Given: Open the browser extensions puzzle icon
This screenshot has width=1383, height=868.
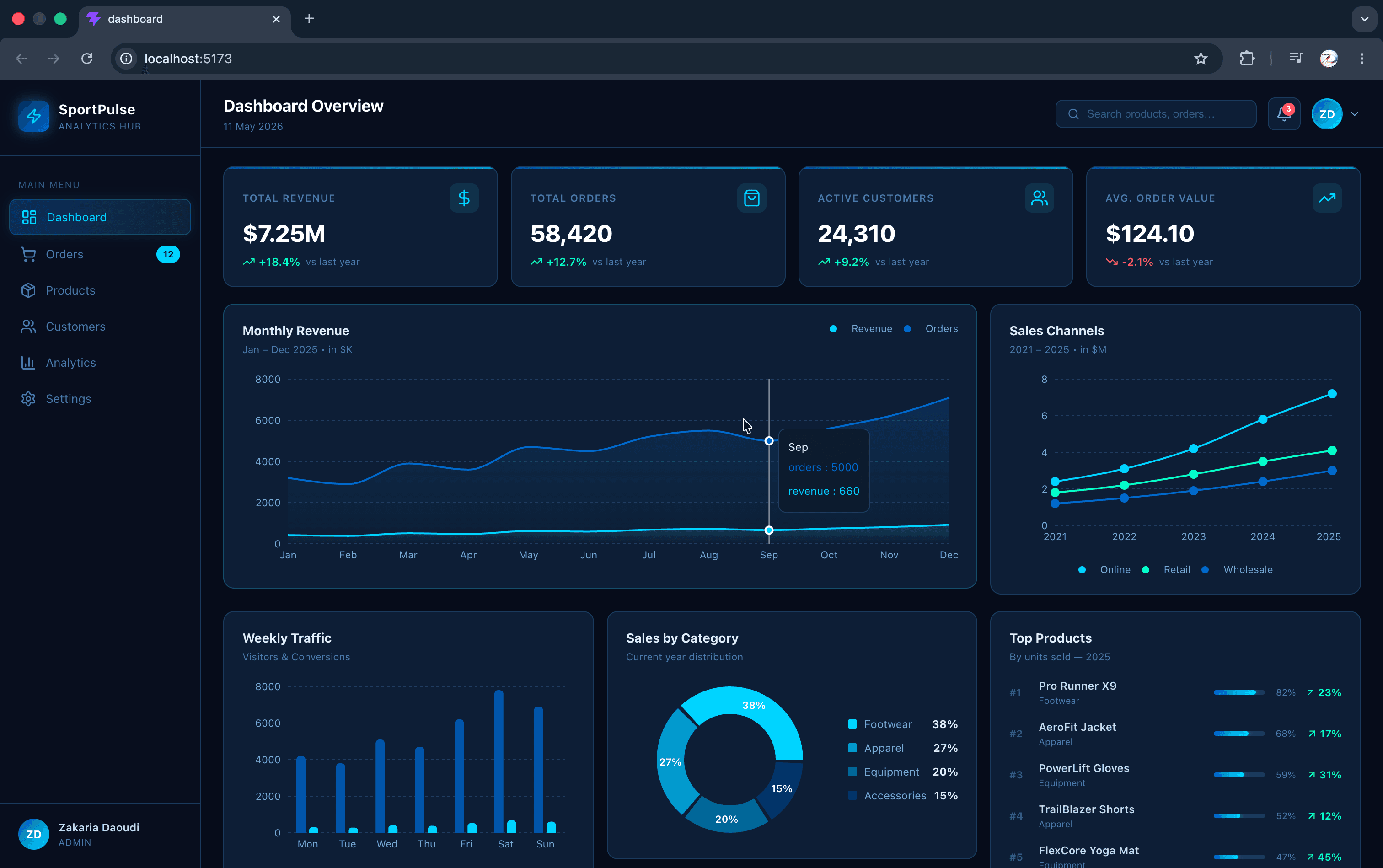Looking at the screenshot, I should pyautogui.click(x=1247, y=59).
